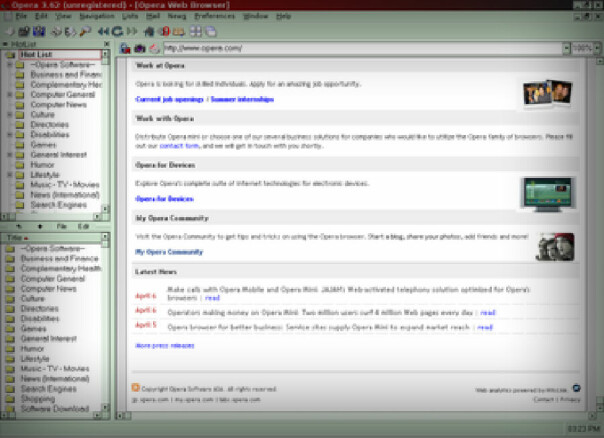Click the round web analytics badge icon in footer
The image size is (604, 438).
pyautogui.click(x=576, y=388)
